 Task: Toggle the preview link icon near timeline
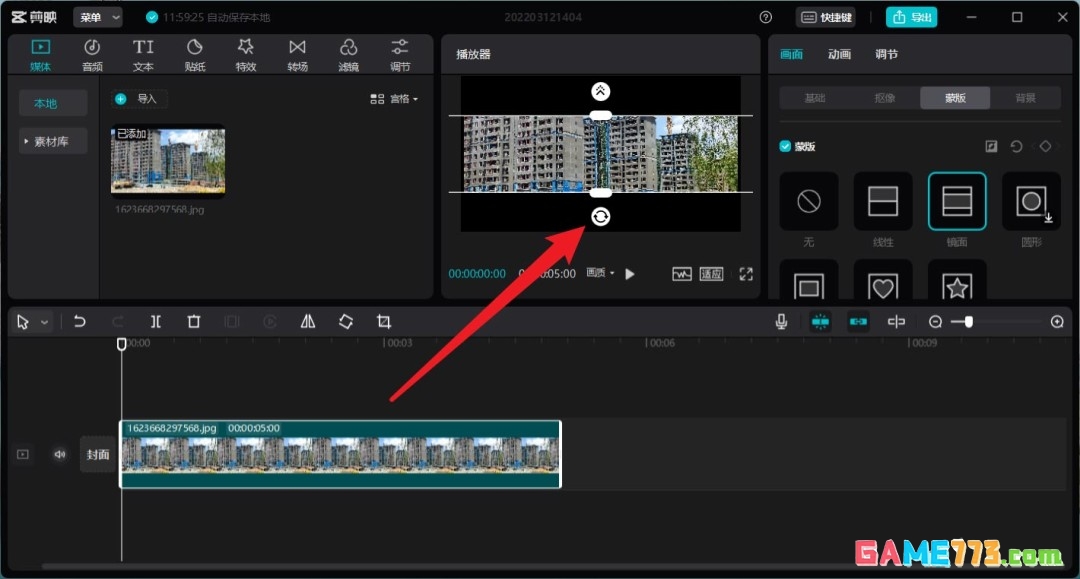859,321
